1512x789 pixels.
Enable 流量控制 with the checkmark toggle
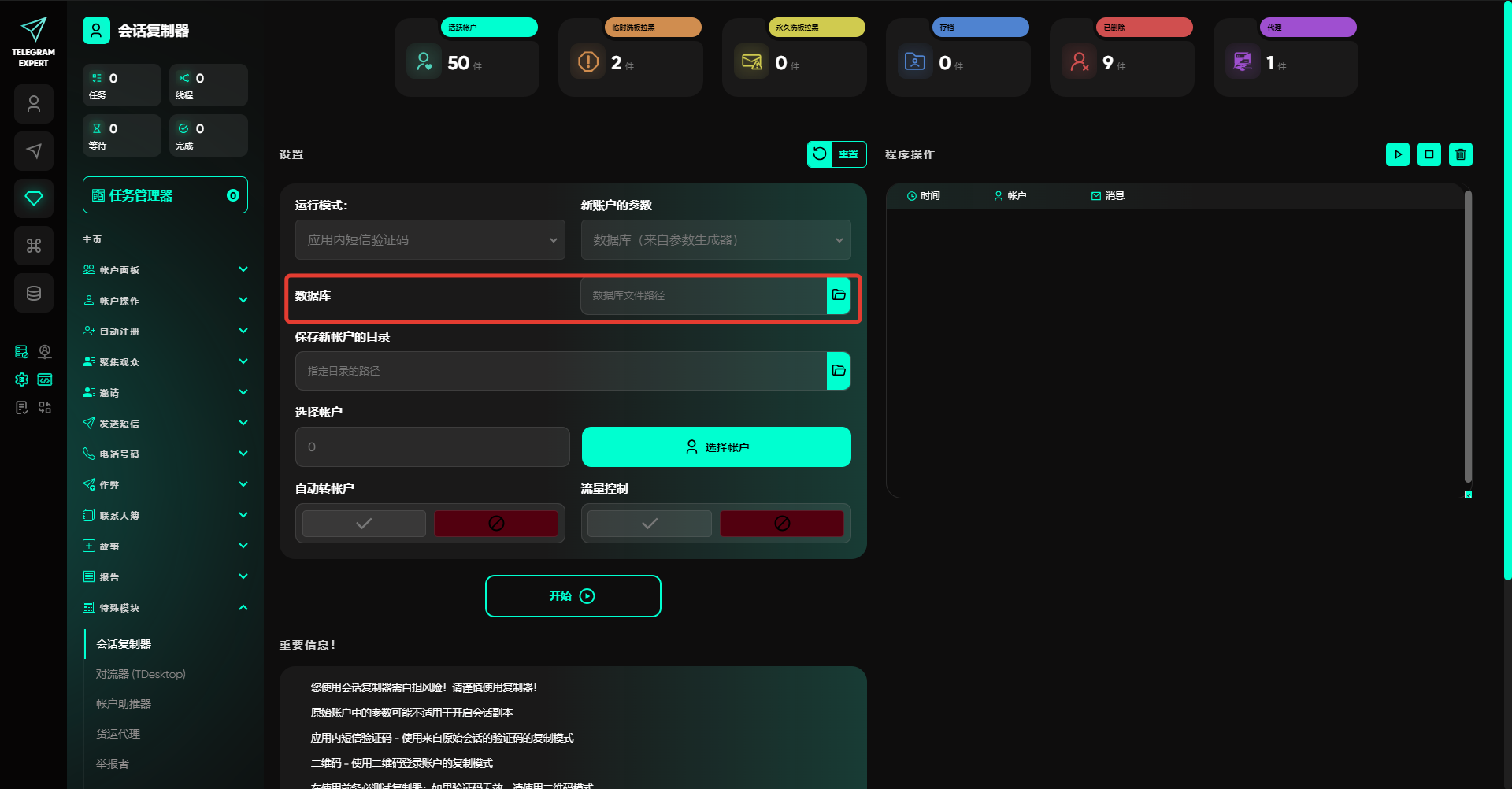(x=650, y=524)
